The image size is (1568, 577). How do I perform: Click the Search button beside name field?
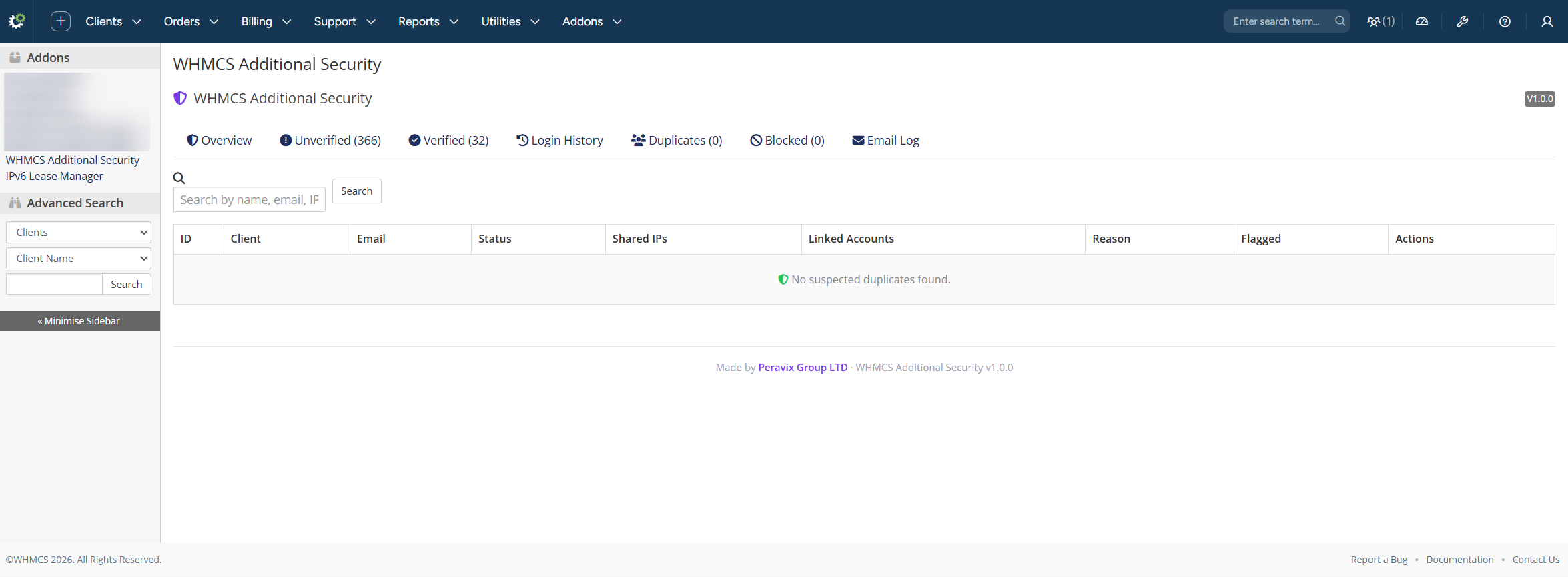click(x=357, y=191)
